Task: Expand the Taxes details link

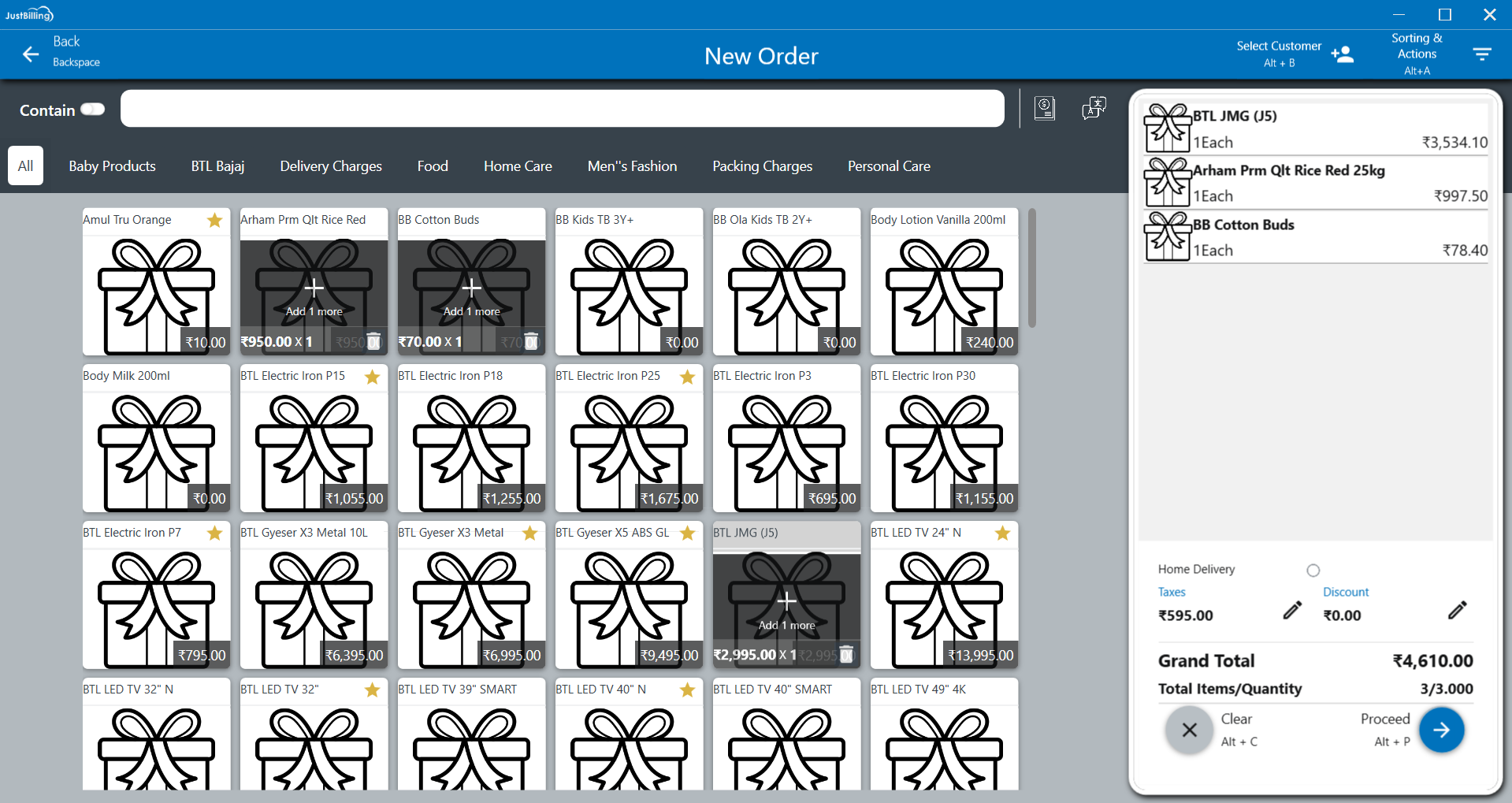Action: pos(1171,592)
